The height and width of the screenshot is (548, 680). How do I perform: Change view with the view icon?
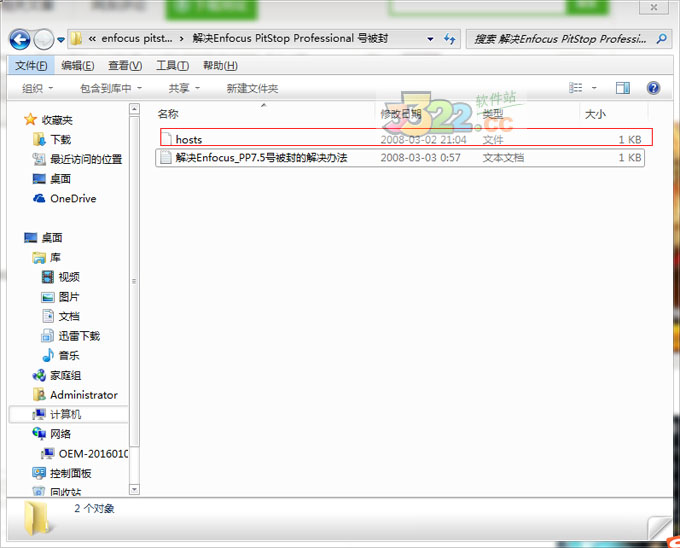(575, 88)
